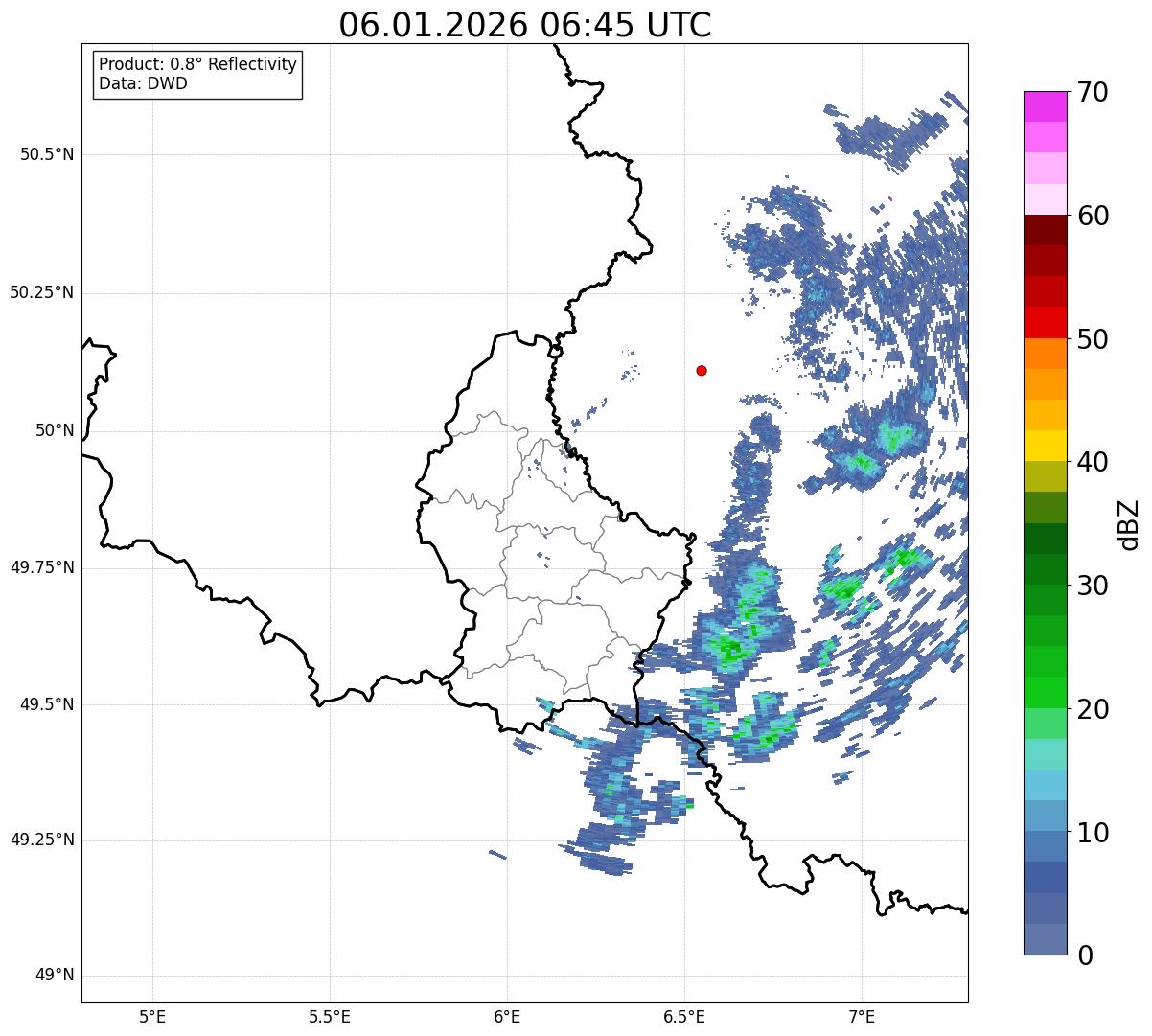Image resolution: width=1152 pixels, height=1036 pixels.
Task: Select the title text 06.01.2026 06:45 UTC
Action: pyautogui.click(x=525, y=25)
